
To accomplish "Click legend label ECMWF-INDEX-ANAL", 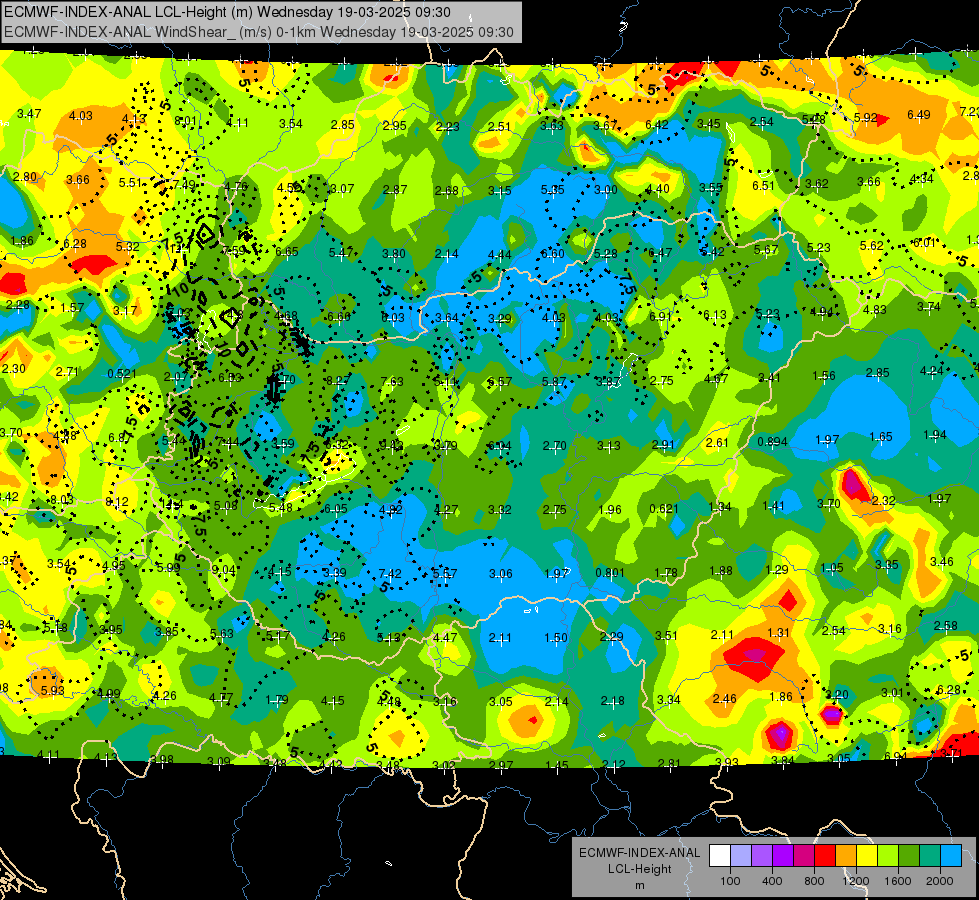I will tap(640, 853).
